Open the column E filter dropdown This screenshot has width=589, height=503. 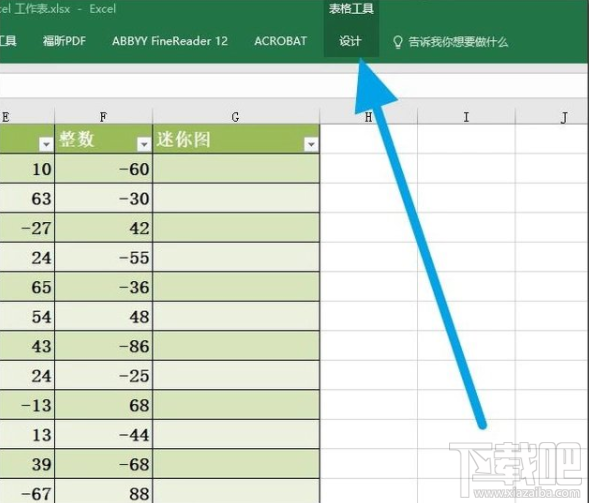click(46, 144)
